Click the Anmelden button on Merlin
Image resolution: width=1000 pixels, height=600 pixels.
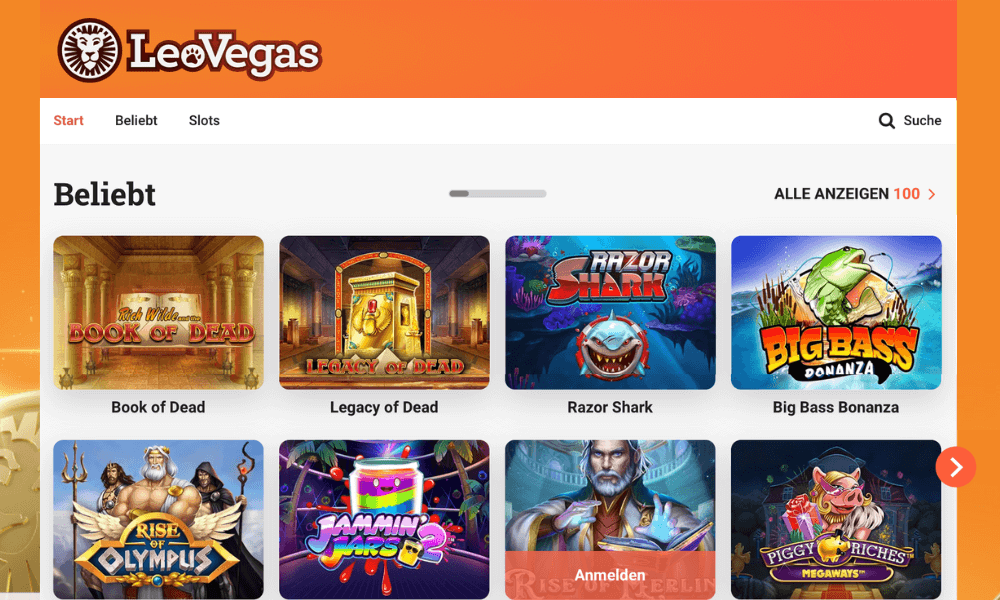pos(610,575)
